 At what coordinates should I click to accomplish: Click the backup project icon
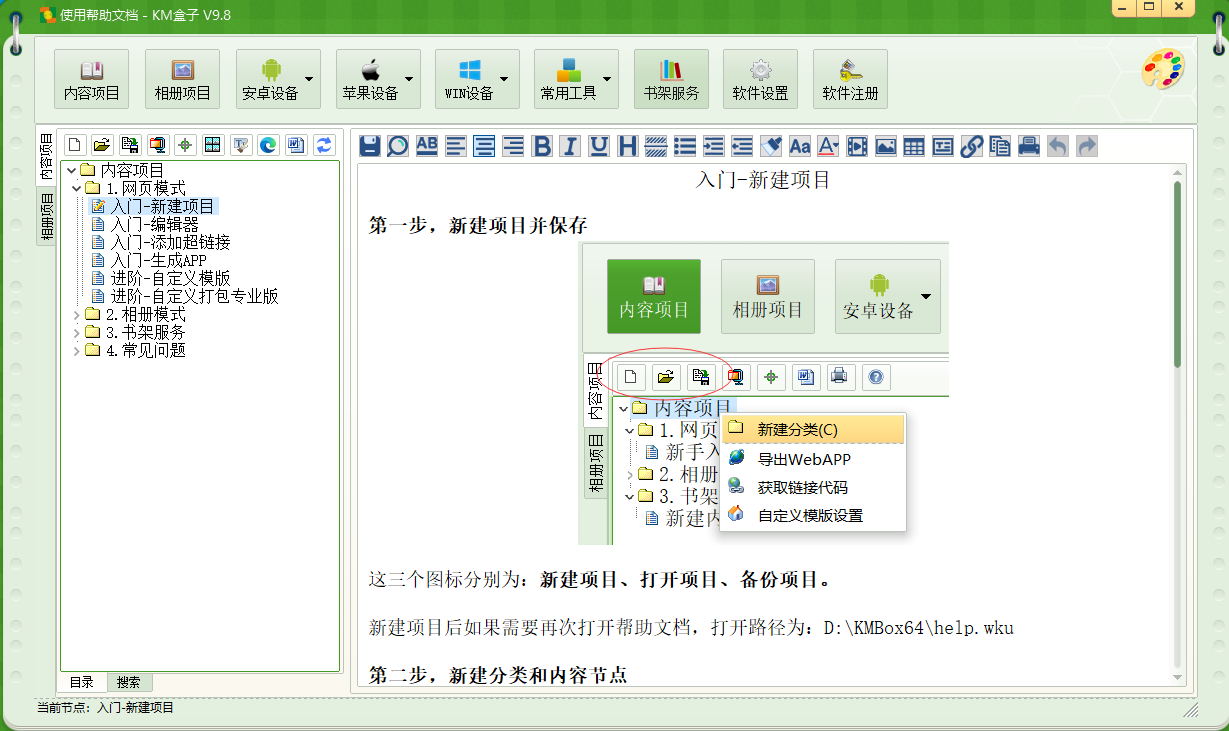(x=130, y=145)
